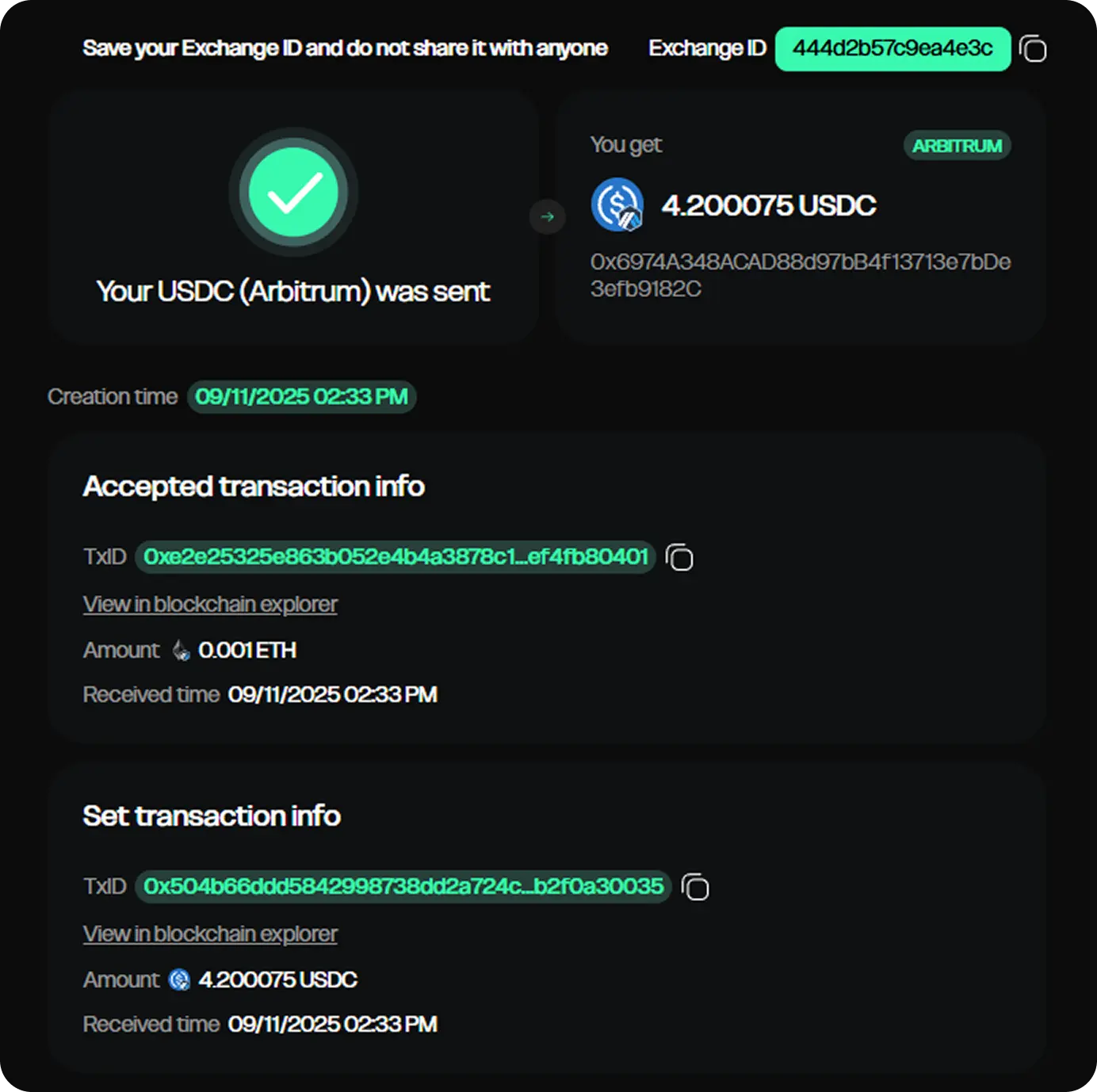
Task: Click the green success checkmark icon
Action: 293,193
